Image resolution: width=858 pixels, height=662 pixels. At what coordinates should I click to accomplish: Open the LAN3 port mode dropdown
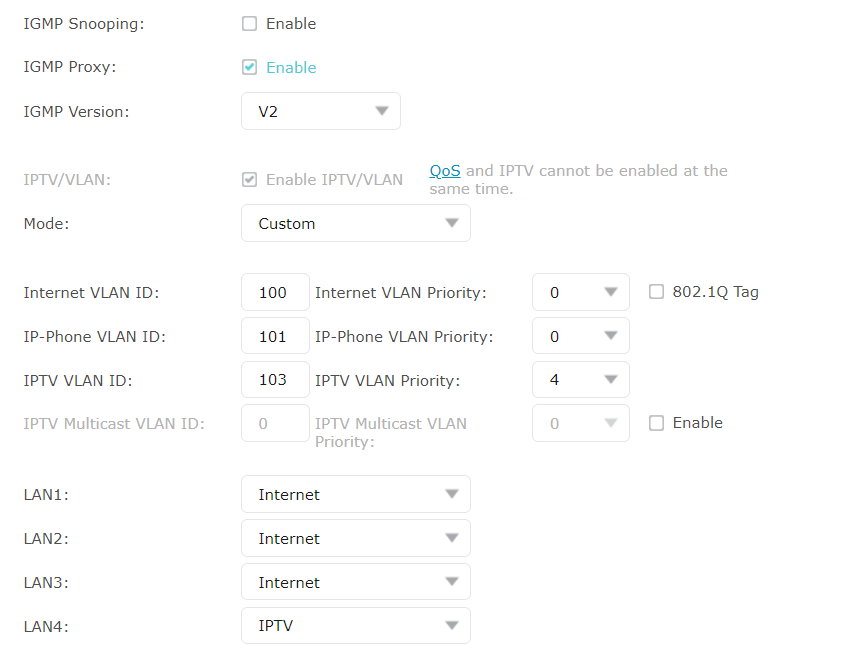(356, 582)
